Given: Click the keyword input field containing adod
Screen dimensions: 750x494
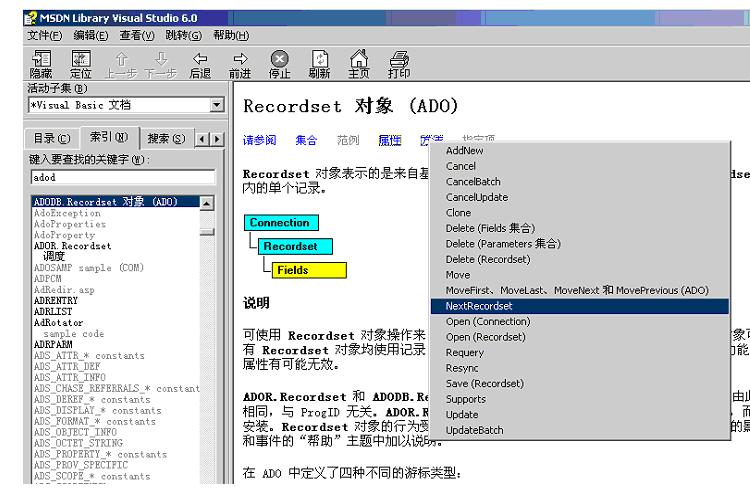Looking at the screenshot, I should pos(123,177).
